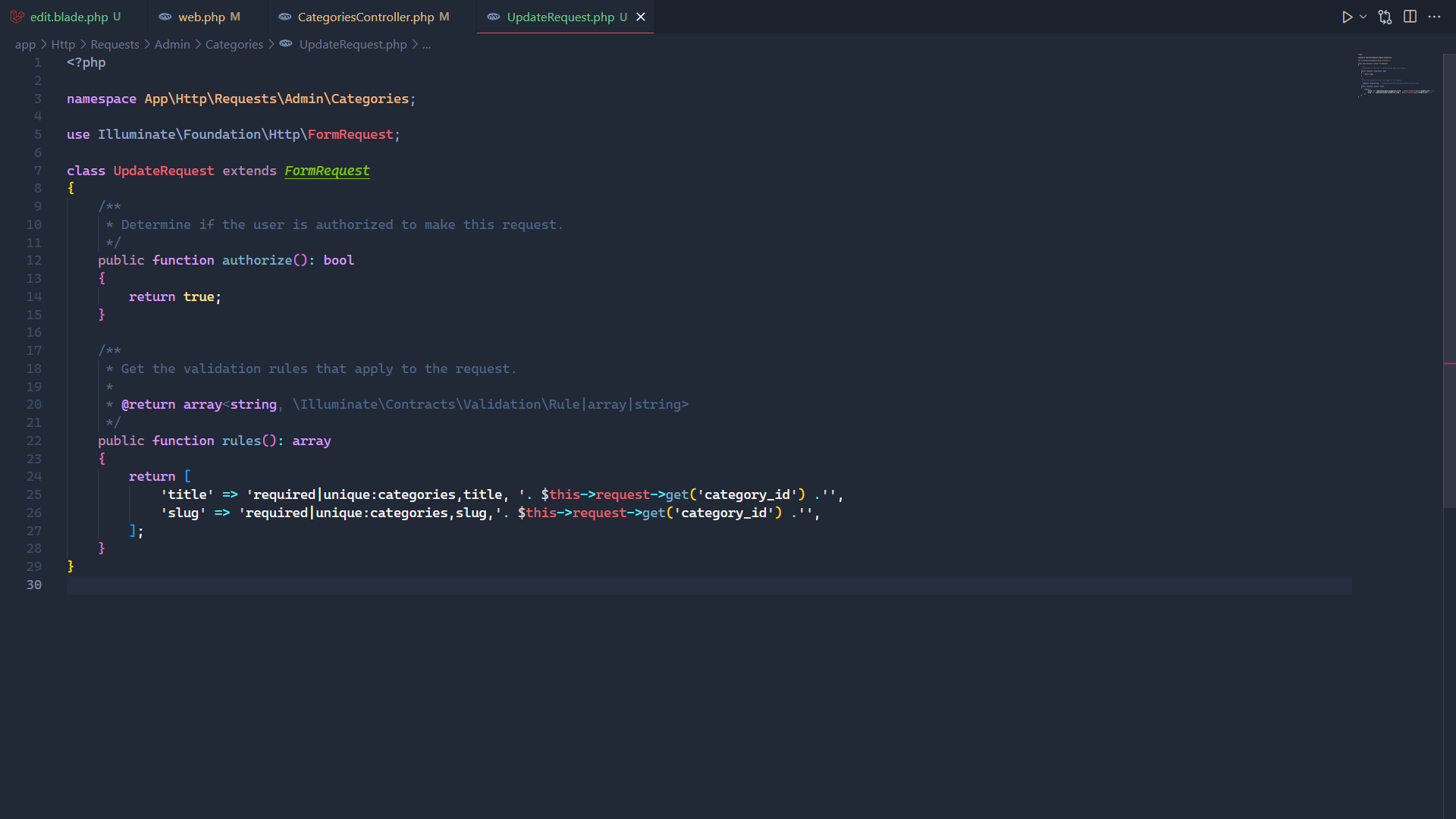
Task: Click line number 12 in the gutter
Action: [34, 260]
